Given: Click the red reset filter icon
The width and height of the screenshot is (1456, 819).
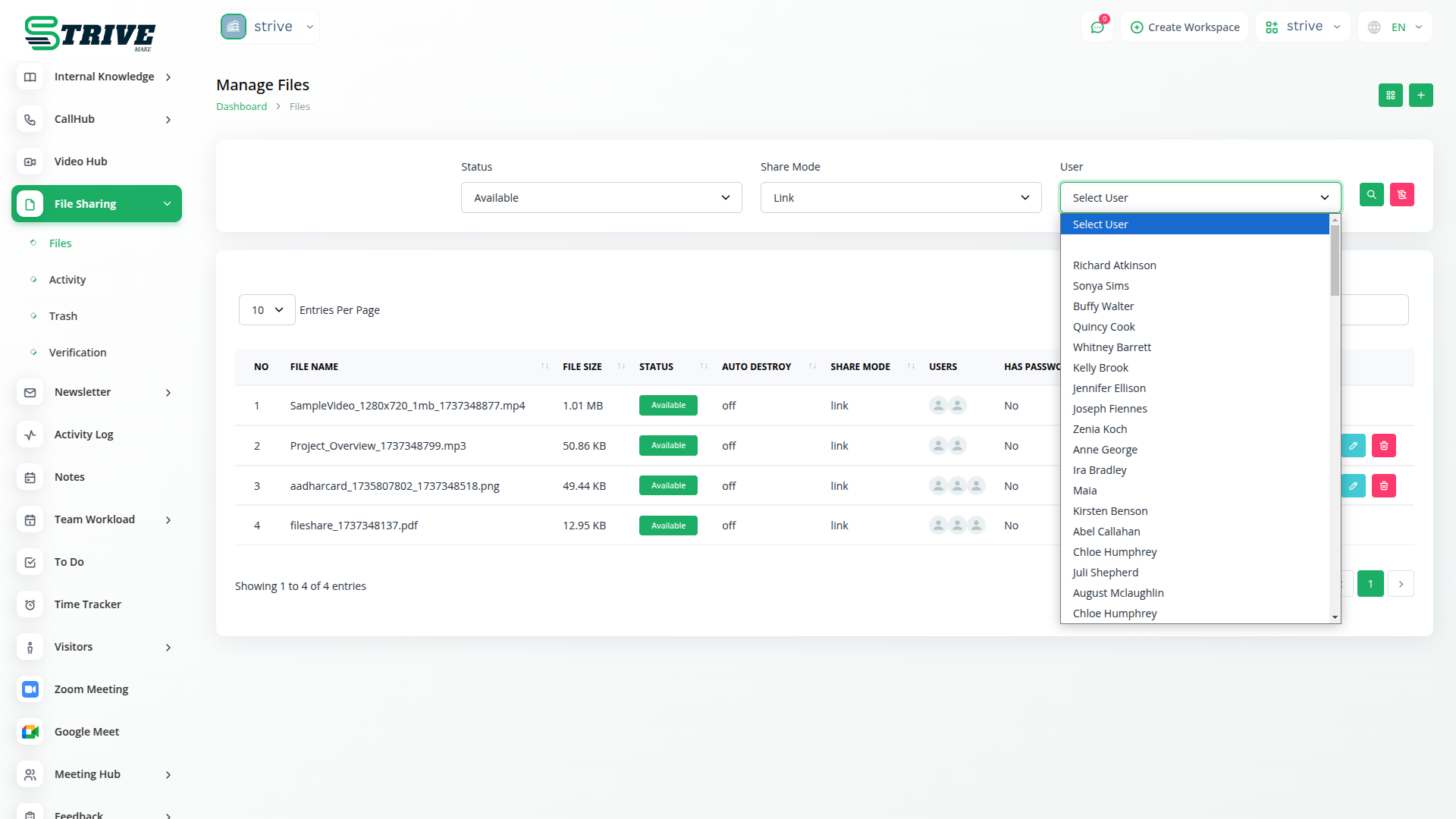Looking at the screenshot, I should tap(1401, 195).
